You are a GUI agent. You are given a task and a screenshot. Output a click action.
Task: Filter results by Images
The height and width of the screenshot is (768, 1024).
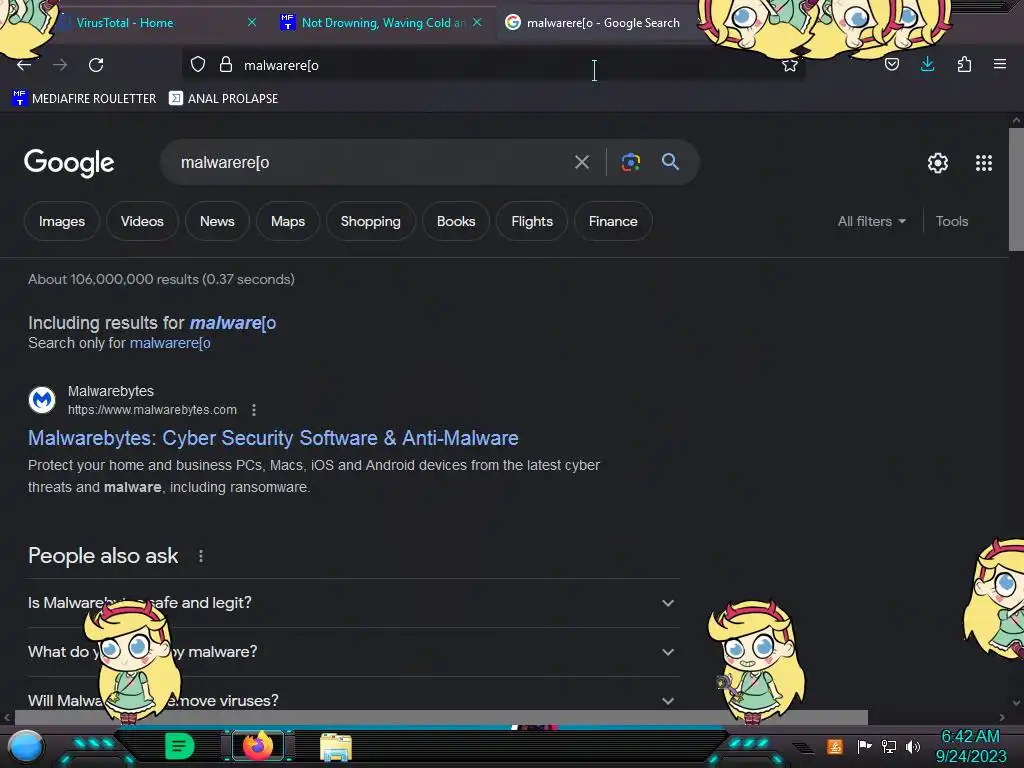[62, 221]
